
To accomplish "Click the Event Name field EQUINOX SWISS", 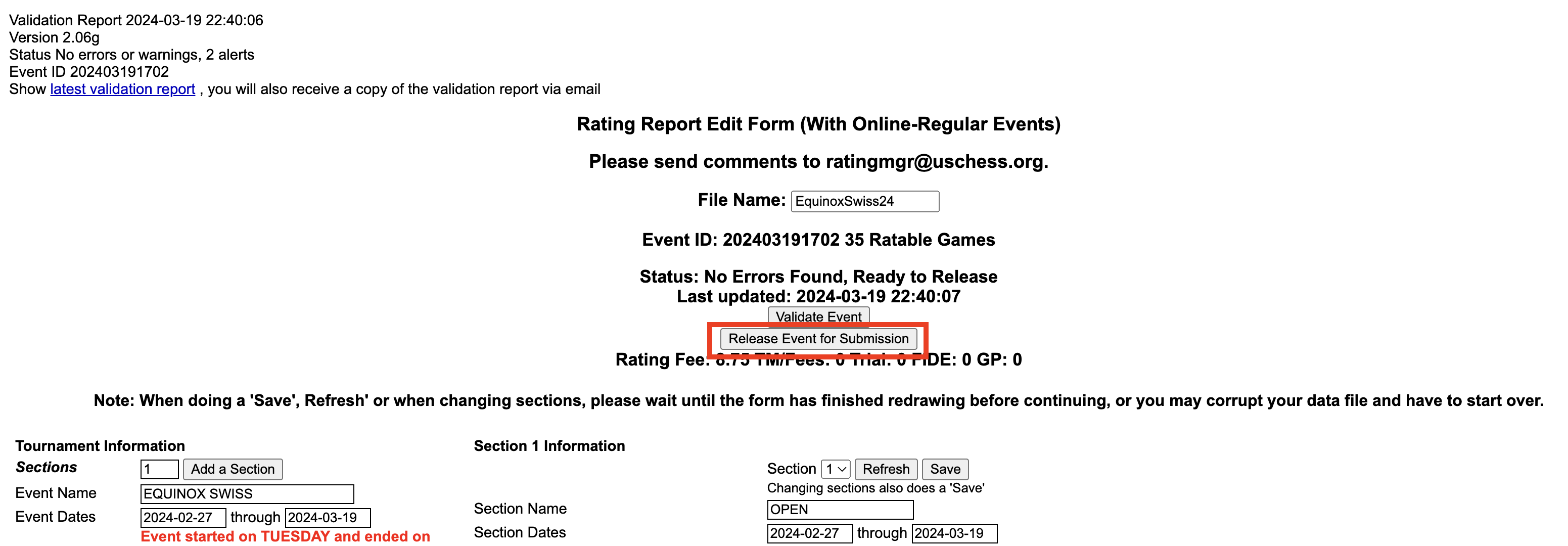I will pyautogui.click(x=247, y=493).
